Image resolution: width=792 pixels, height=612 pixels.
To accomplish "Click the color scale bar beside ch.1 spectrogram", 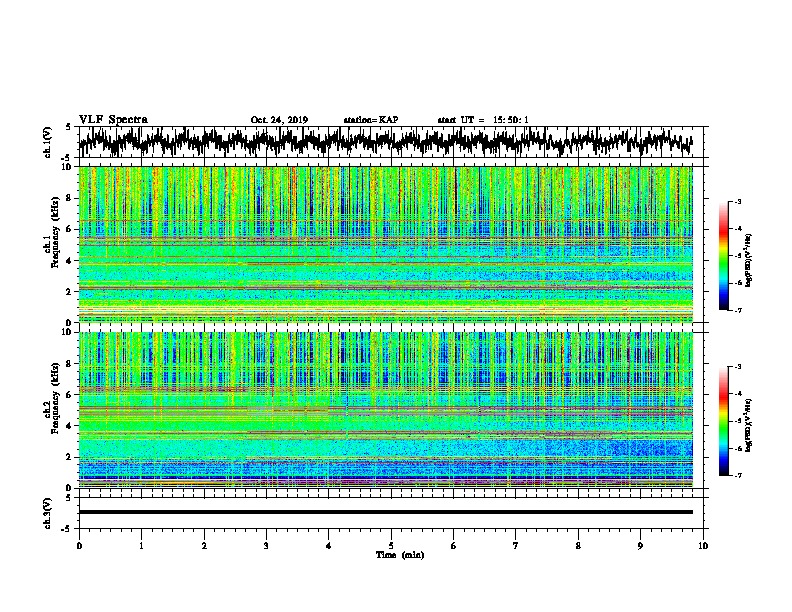I will tap(723, 256).
